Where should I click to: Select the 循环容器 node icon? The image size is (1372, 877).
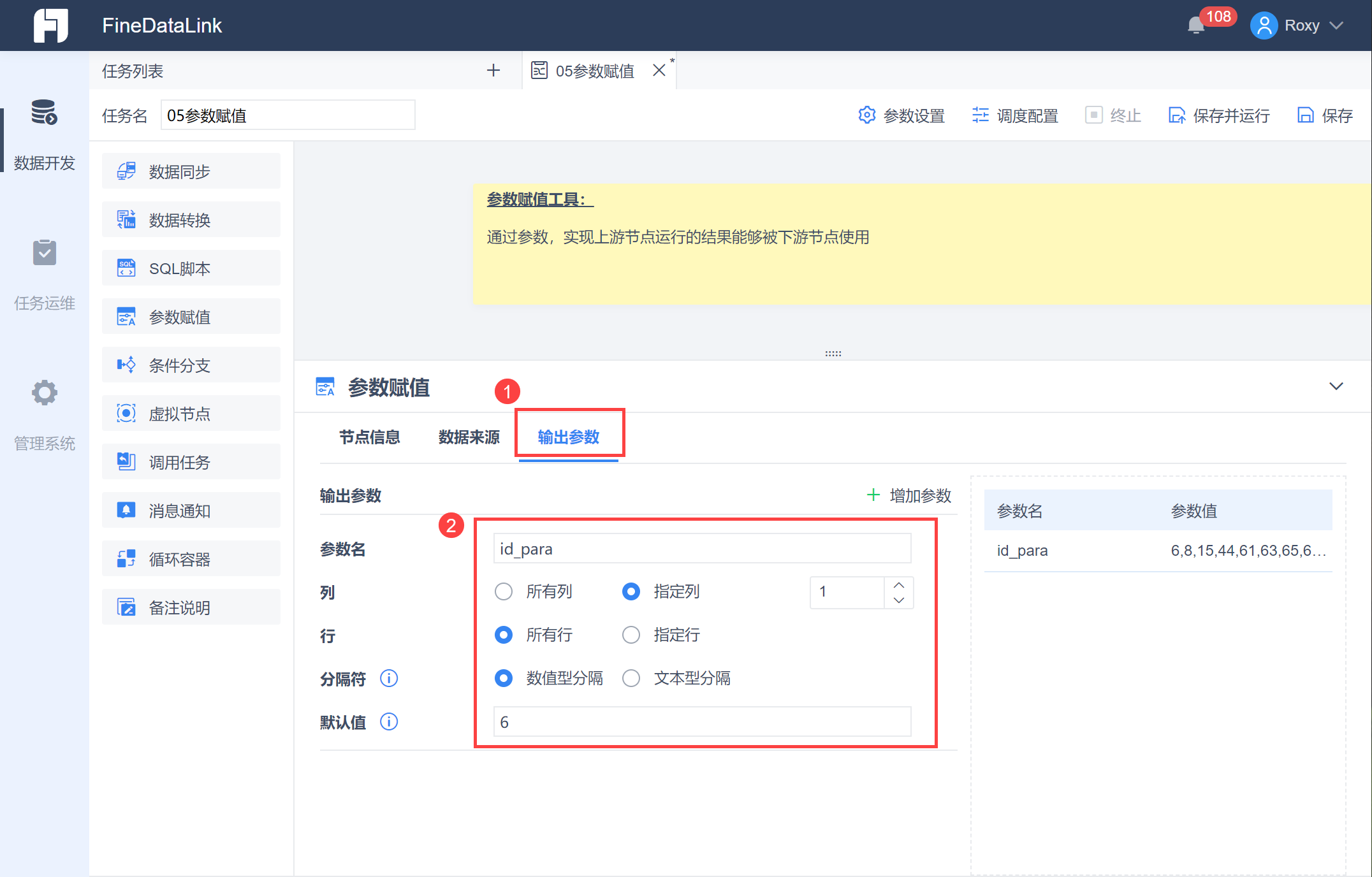pyautogui.click(x=126, y=559)
